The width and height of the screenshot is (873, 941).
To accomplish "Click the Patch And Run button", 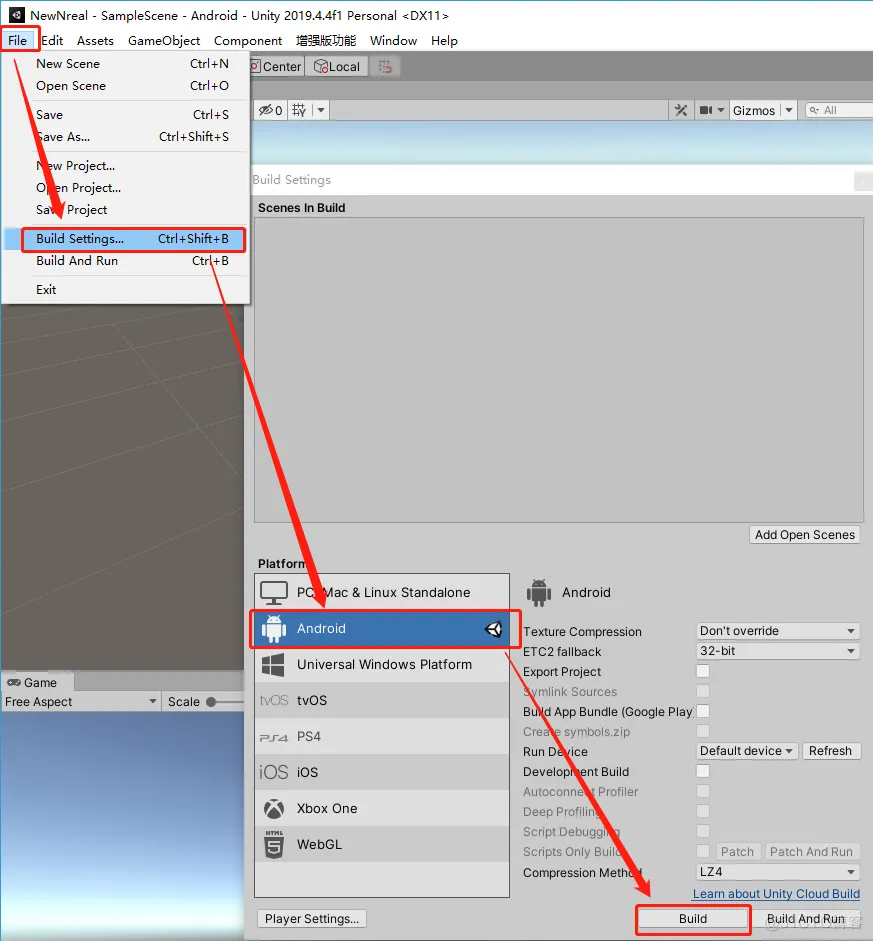I will [811, 852].
